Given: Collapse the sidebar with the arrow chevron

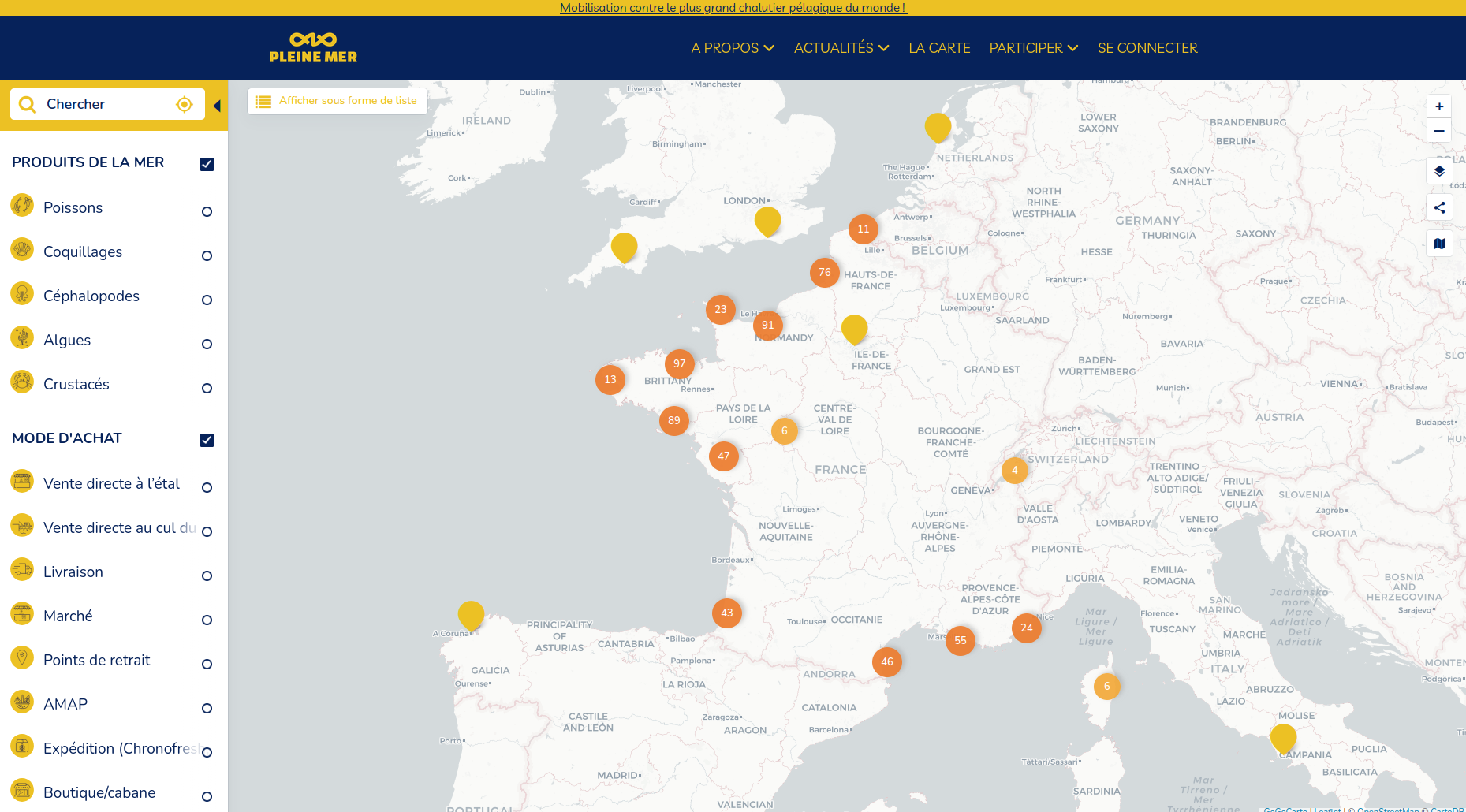Looking at the screenshot, I should (x=218, y=103).
